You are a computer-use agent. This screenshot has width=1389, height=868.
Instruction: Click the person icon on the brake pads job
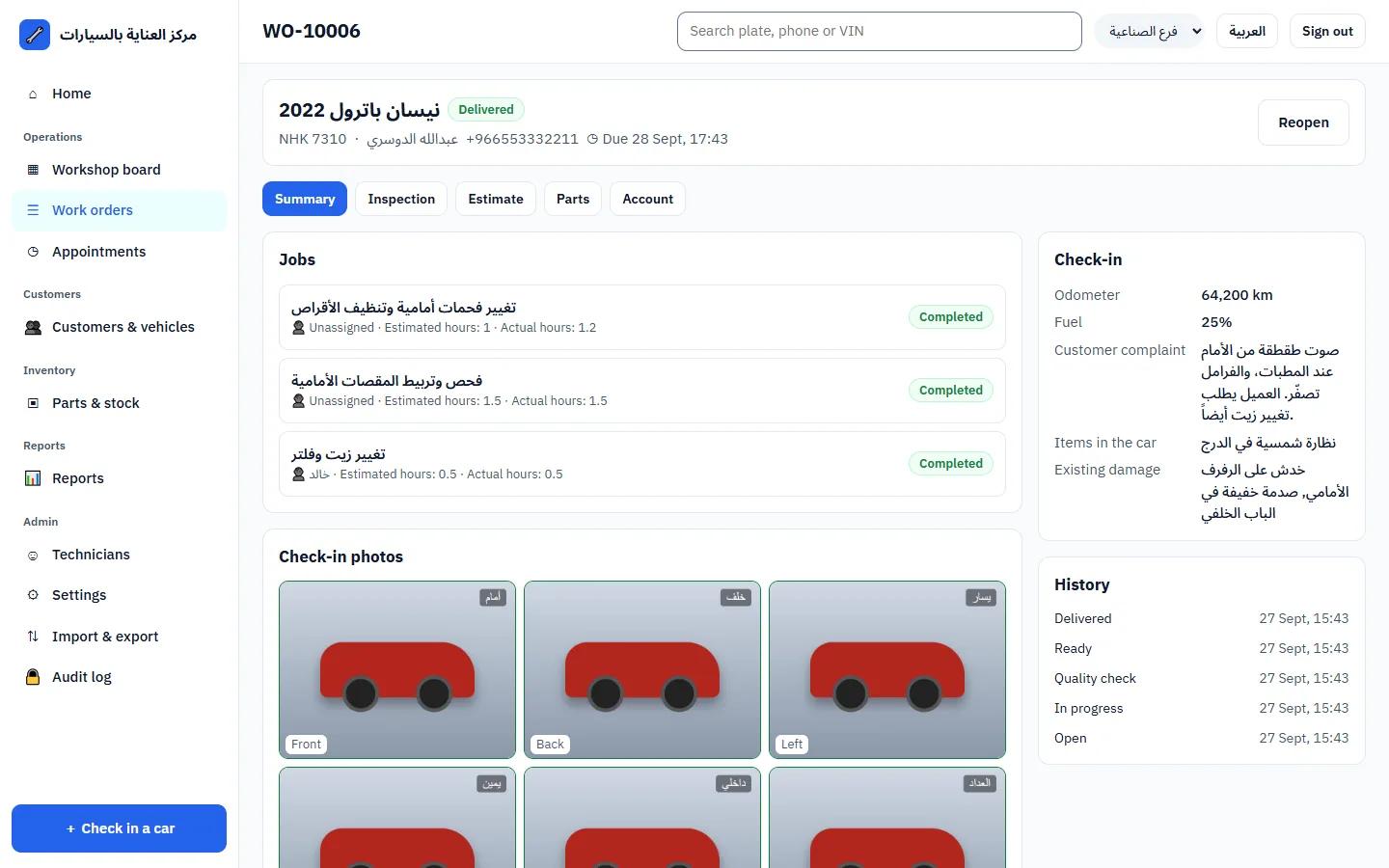(x=299, y=328)
